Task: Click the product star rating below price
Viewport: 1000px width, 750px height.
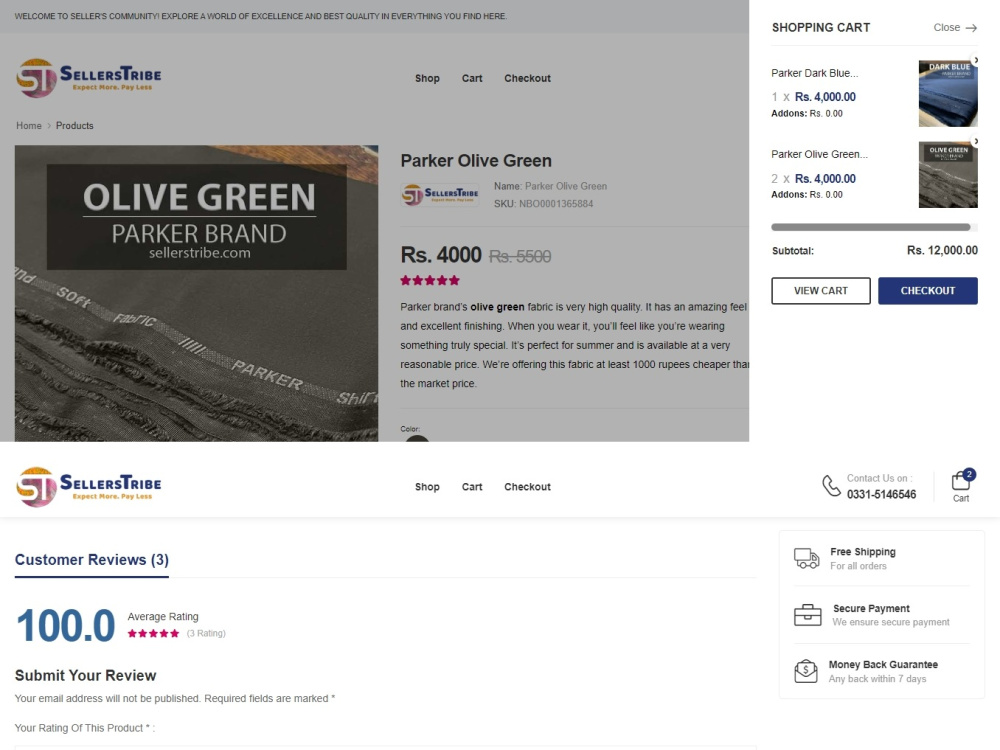Action: (430, 281)
